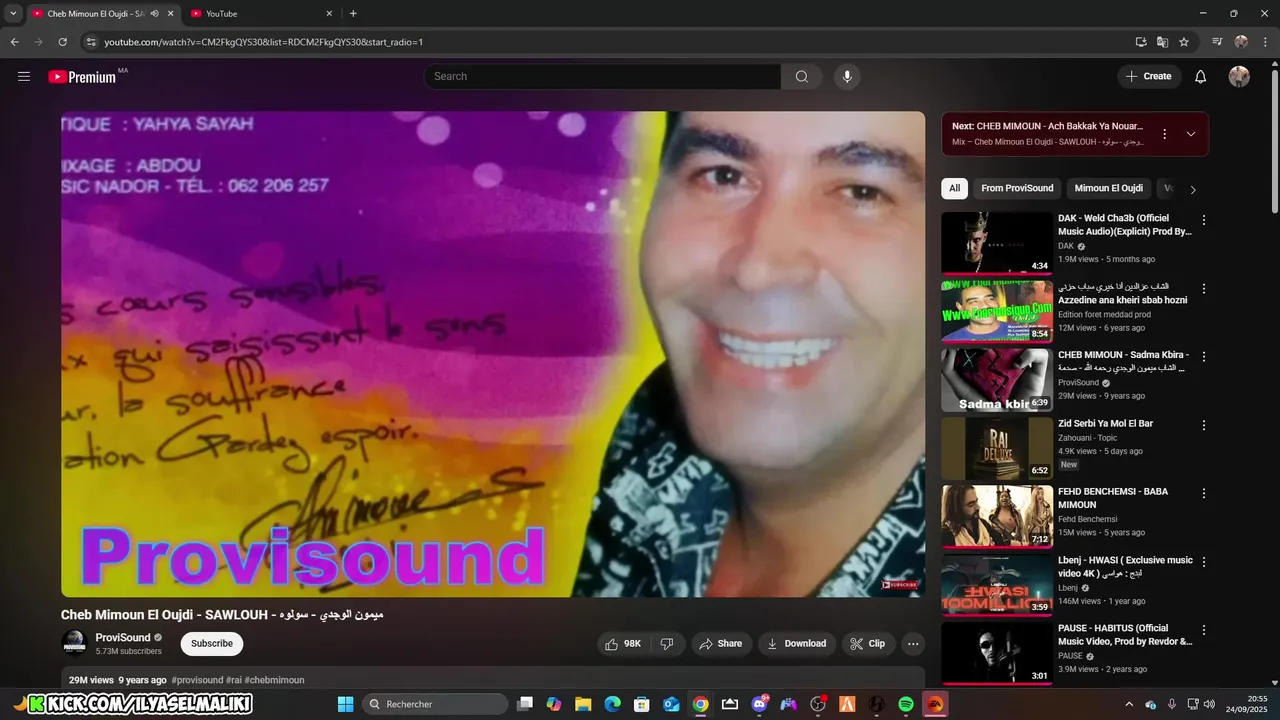
Task: Install or cast page icon in address bar
Action: [1141, 42]
